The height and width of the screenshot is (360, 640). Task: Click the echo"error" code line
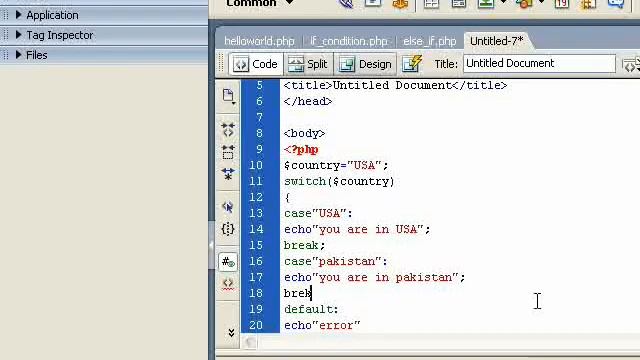(322, 325)
